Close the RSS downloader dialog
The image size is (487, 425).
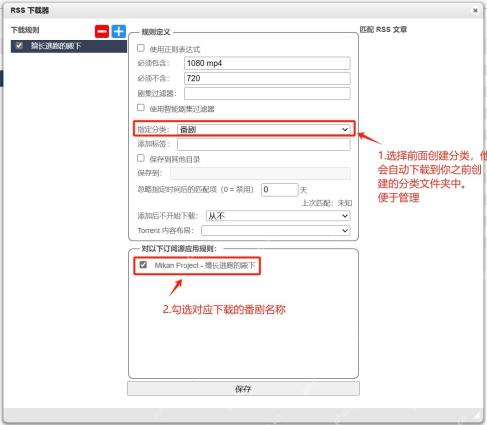(475, 10)
